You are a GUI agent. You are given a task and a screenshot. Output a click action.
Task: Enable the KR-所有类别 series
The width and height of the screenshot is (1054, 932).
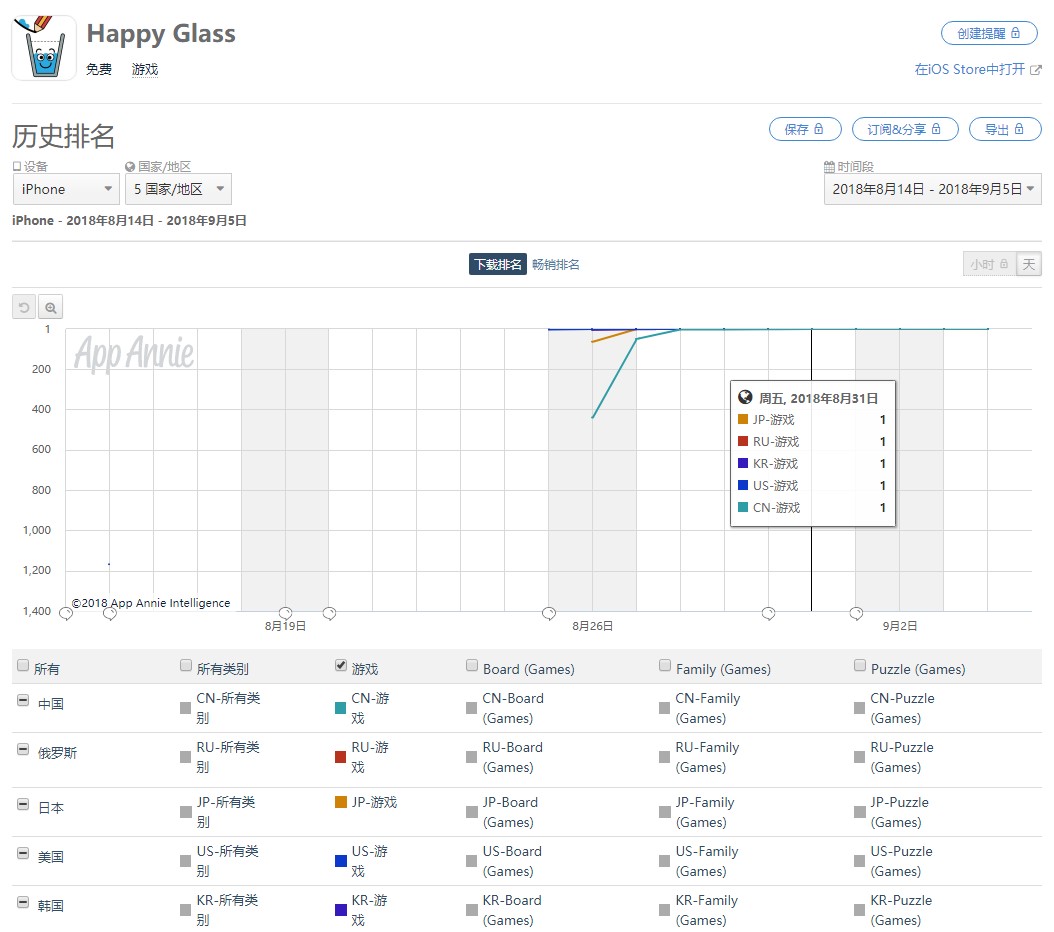[186, 910]
